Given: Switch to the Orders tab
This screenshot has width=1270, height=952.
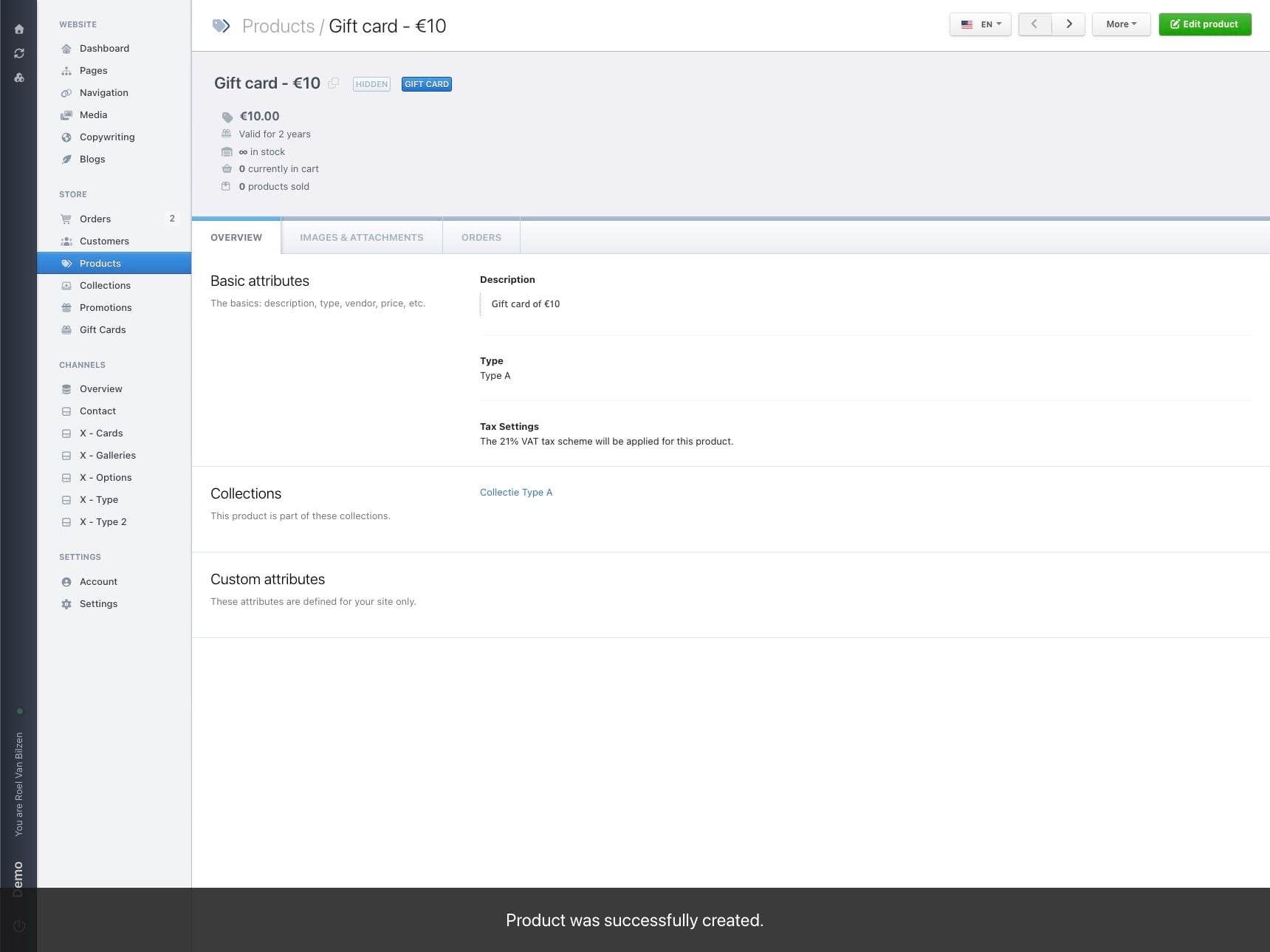Looking at the screenshot, I should click(x=481, y=237).
